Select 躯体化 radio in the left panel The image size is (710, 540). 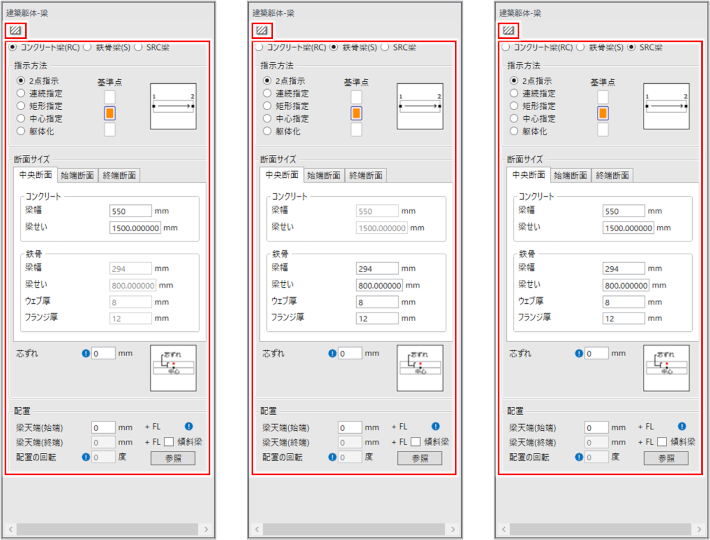coord(20,130)
